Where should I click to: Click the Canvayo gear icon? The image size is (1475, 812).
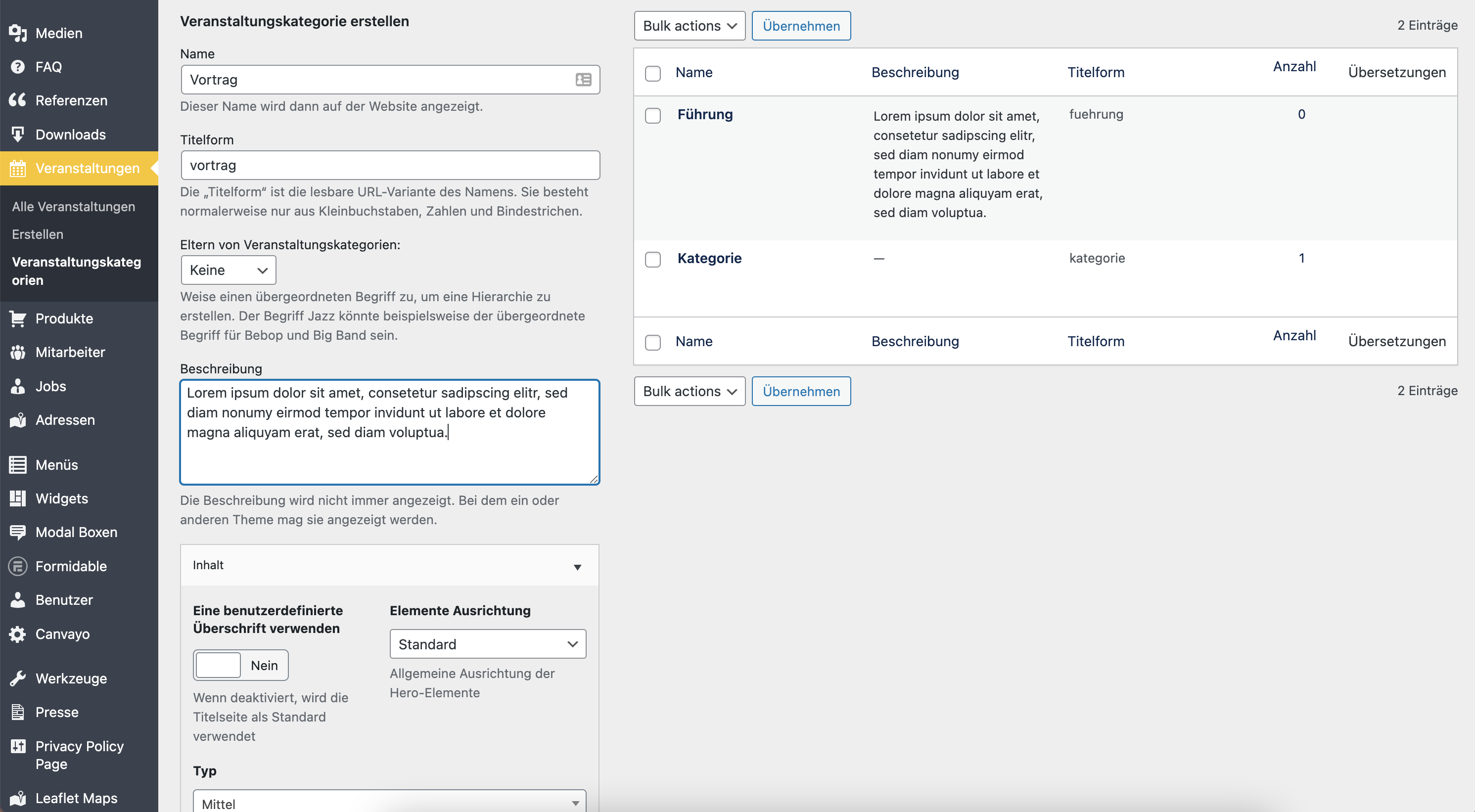click(x=18, y=634)
